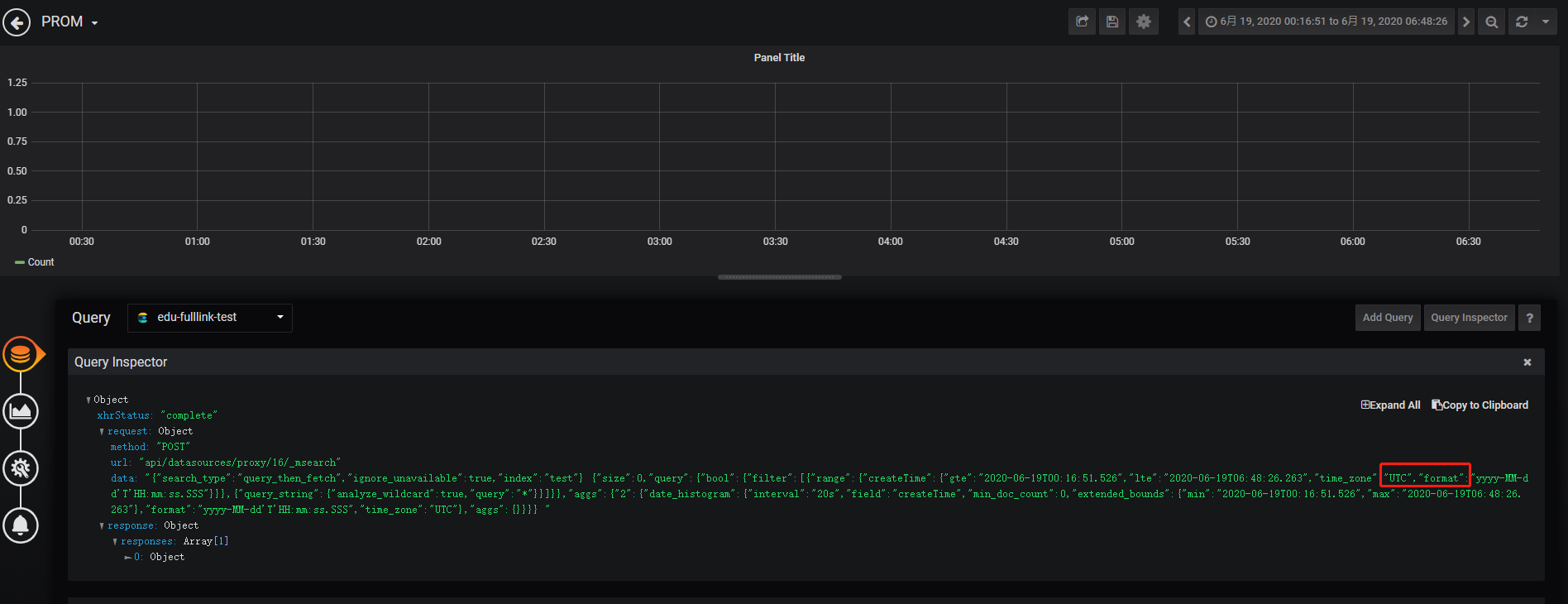
Task: Save dashboard using floppy disk icon
Action: tap(1112, 22)
